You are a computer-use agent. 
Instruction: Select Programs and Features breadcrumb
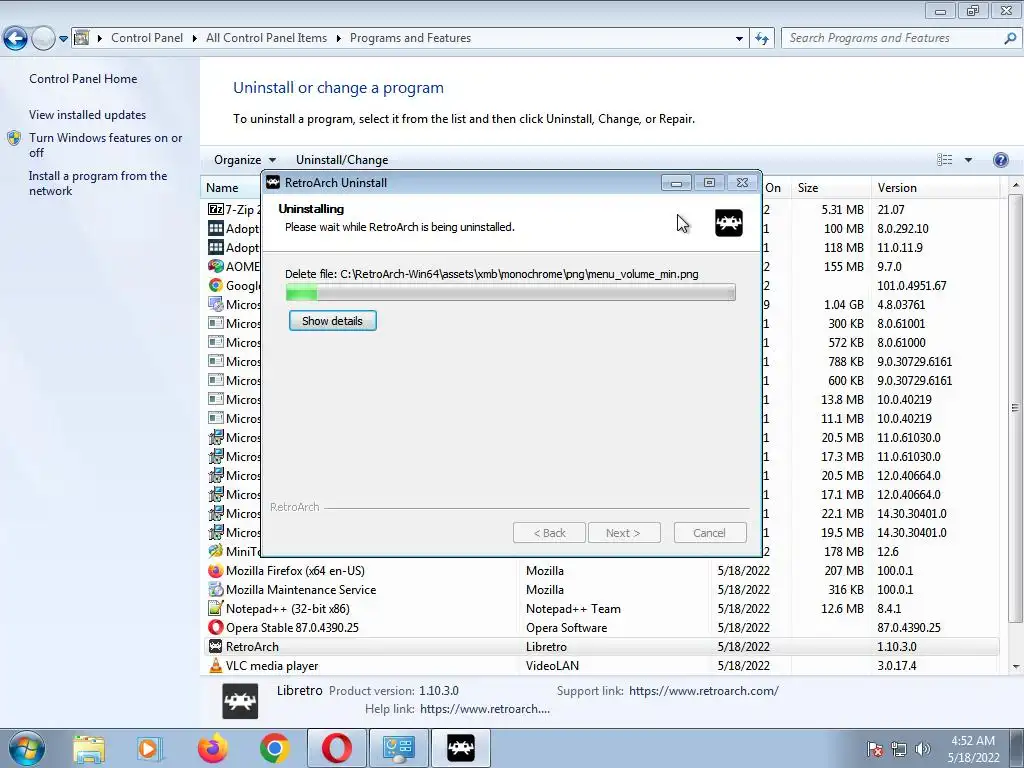pos(410,39)
